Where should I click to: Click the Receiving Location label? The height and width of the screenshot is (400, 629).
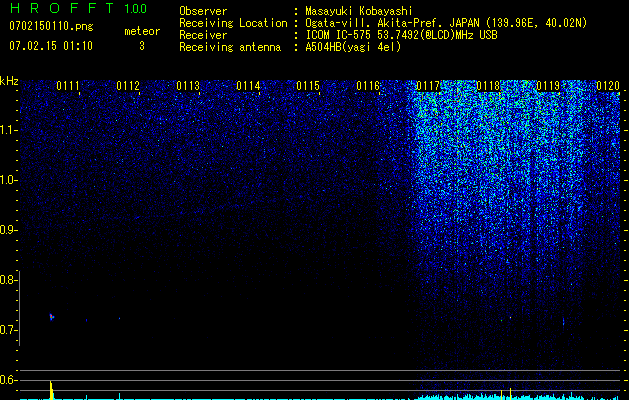point(233,23)
